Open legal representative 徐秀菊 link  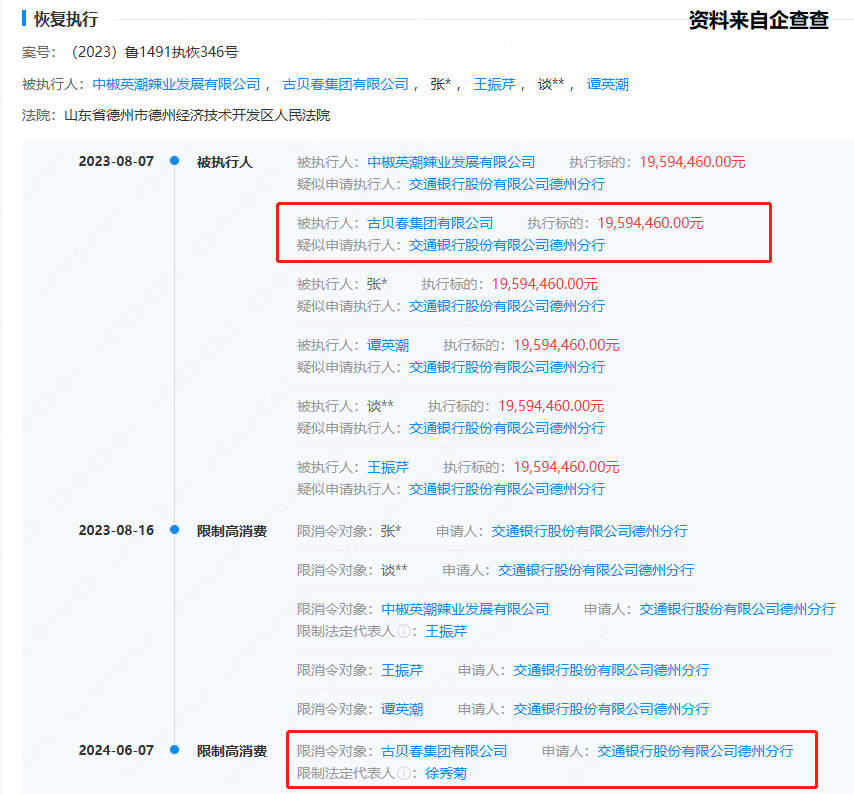coord(446,773)
